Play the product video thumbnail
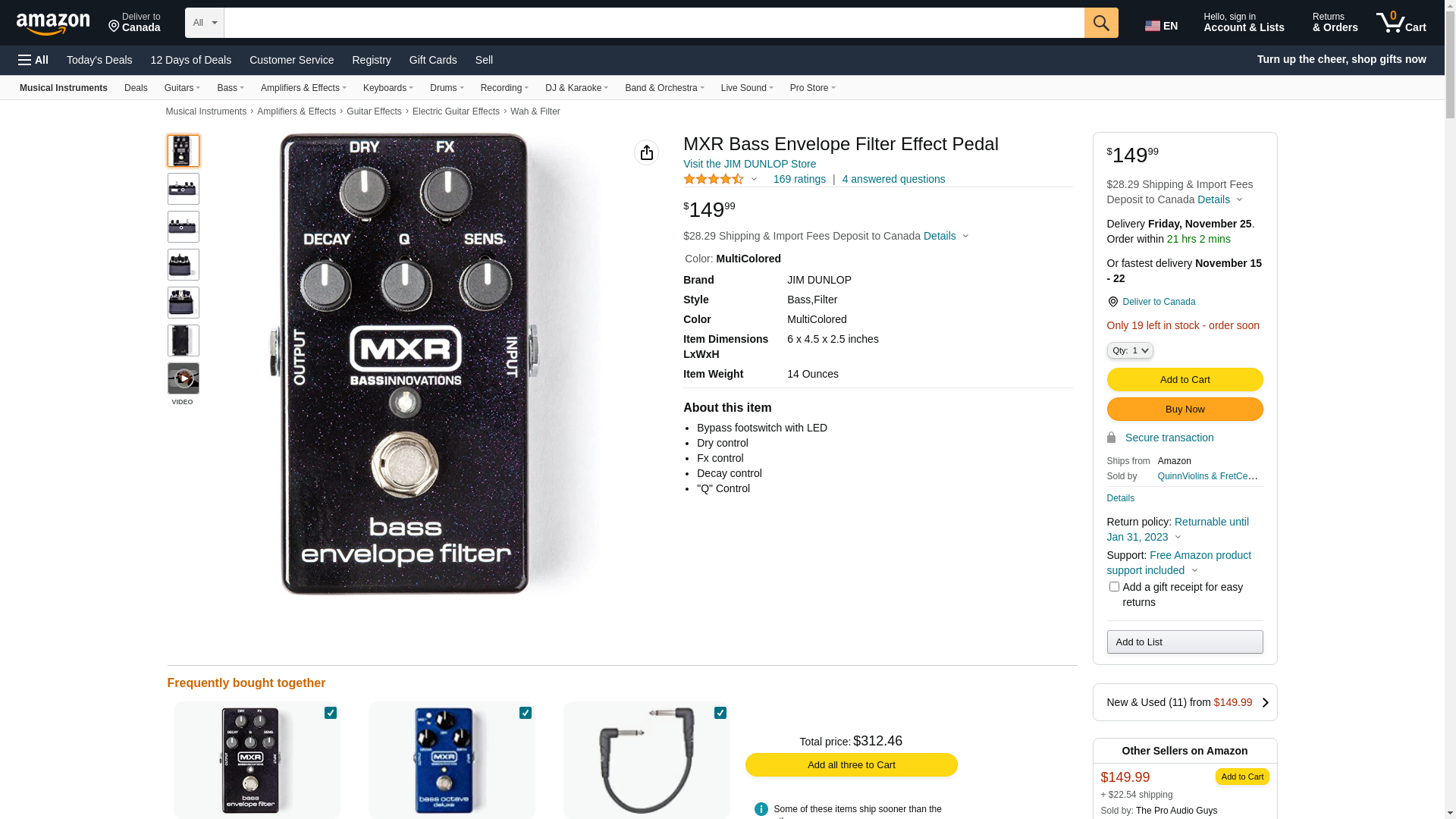The width and height of the screenshot is (1456, 819). (183, 378)
